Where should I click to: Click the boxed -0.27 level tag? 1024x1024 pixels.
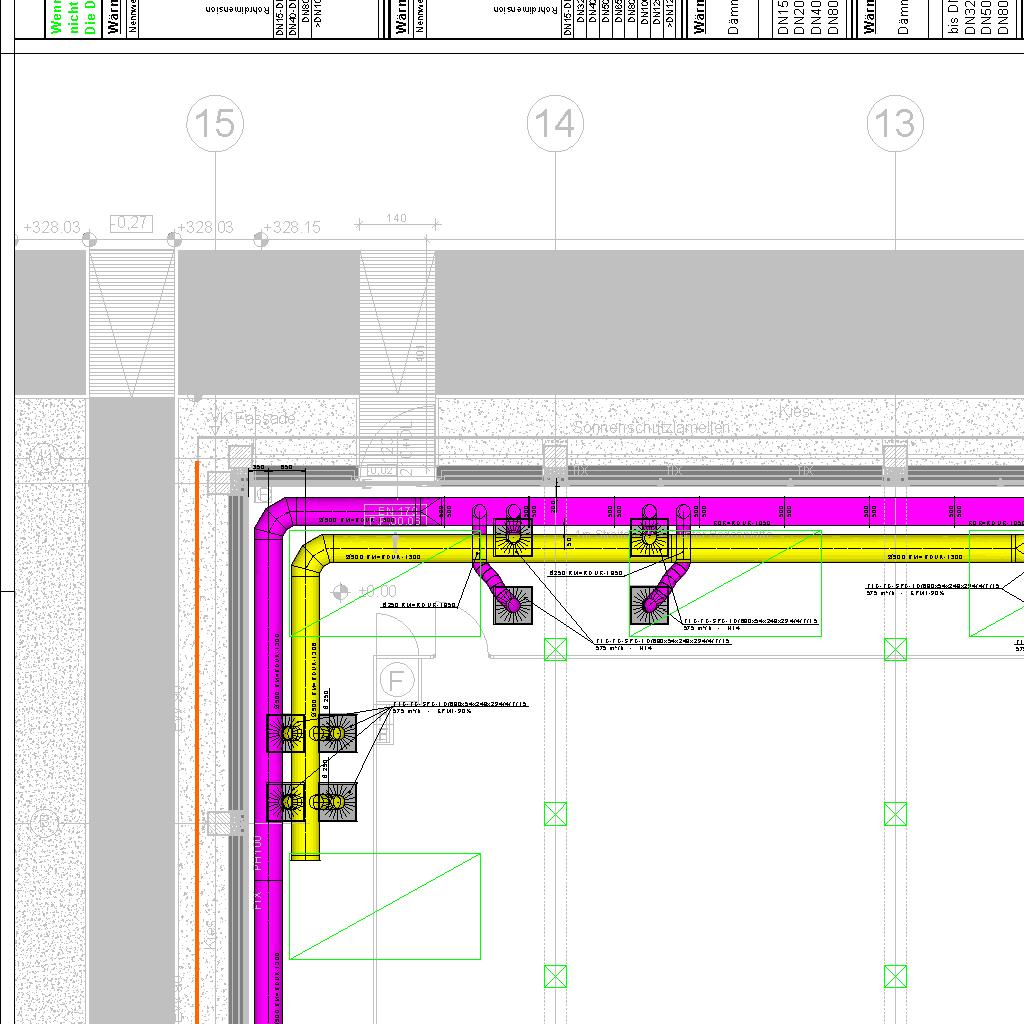click(x=131, y=223)
